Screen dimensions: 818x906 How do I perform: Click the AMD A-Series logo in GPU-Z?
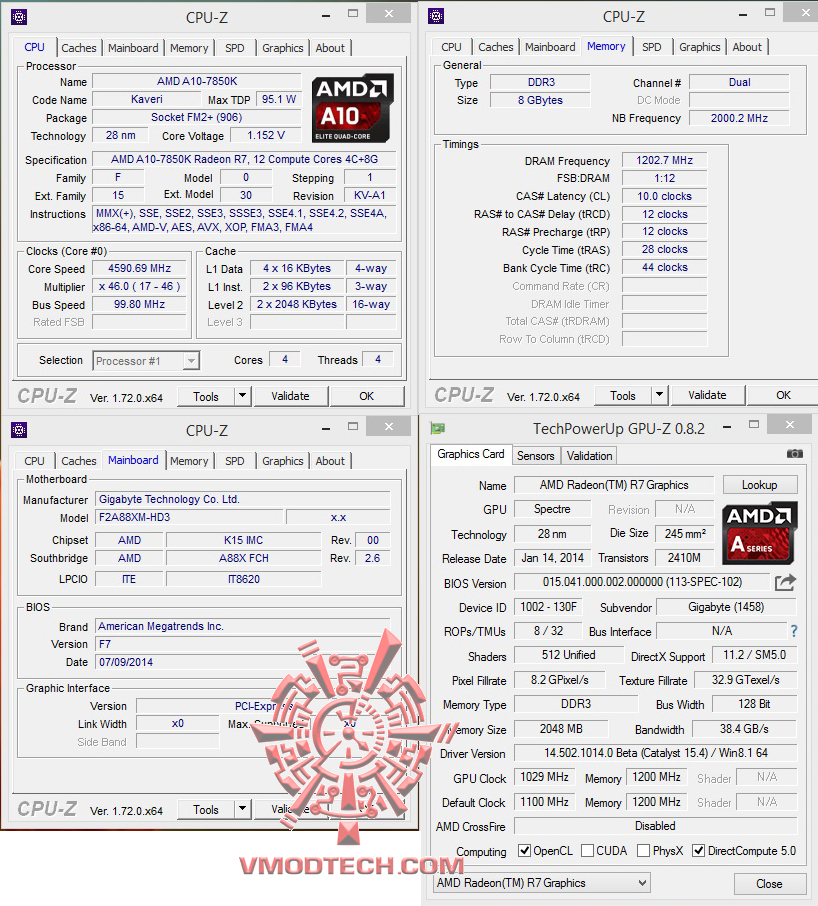(759, 533)
